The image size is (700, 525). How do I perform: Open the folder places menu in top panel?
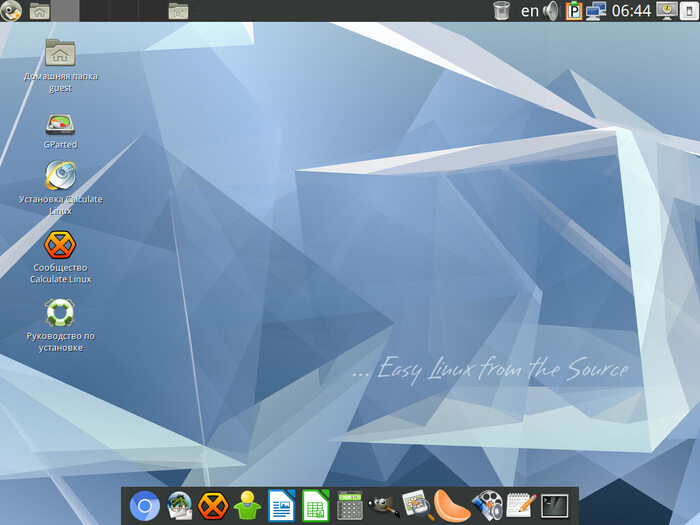point(178,11)
